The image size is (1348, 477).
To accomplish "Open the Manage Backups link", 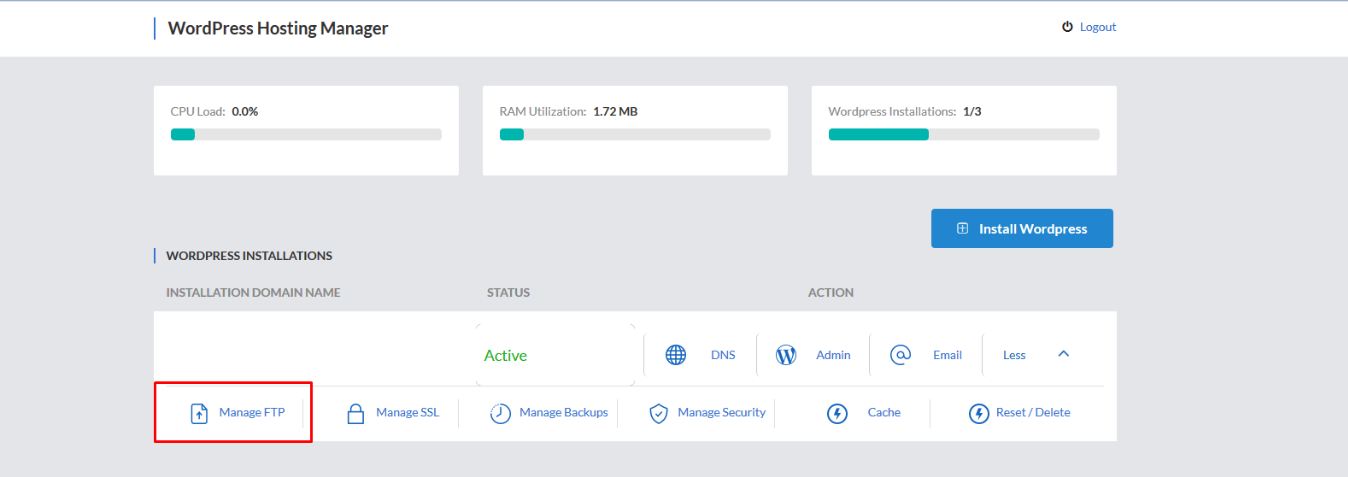I will click(563, 412).
